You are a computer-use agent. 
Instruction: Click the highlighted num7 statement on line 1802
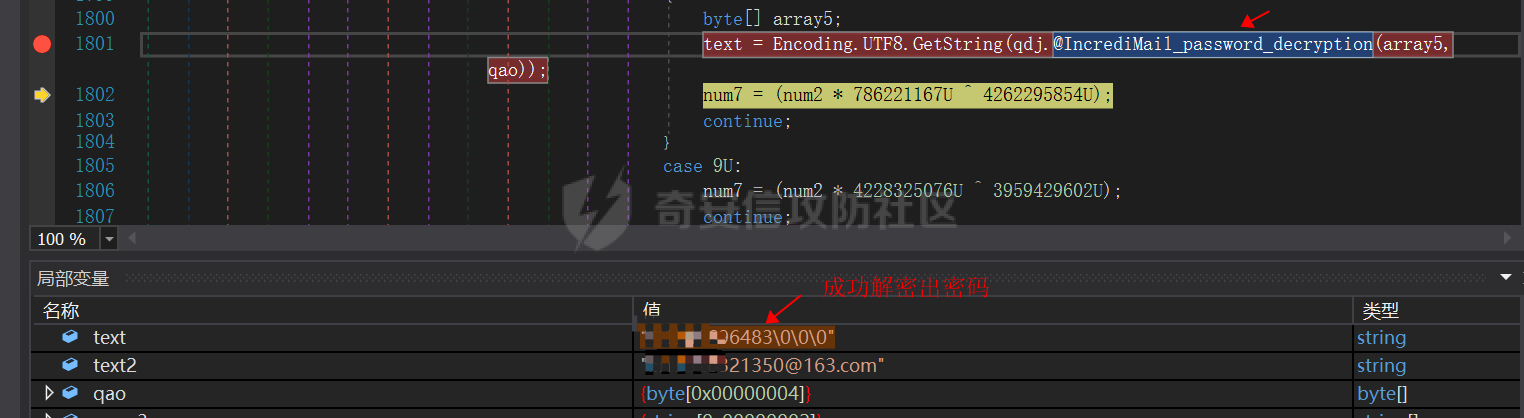tap(907, 95)
